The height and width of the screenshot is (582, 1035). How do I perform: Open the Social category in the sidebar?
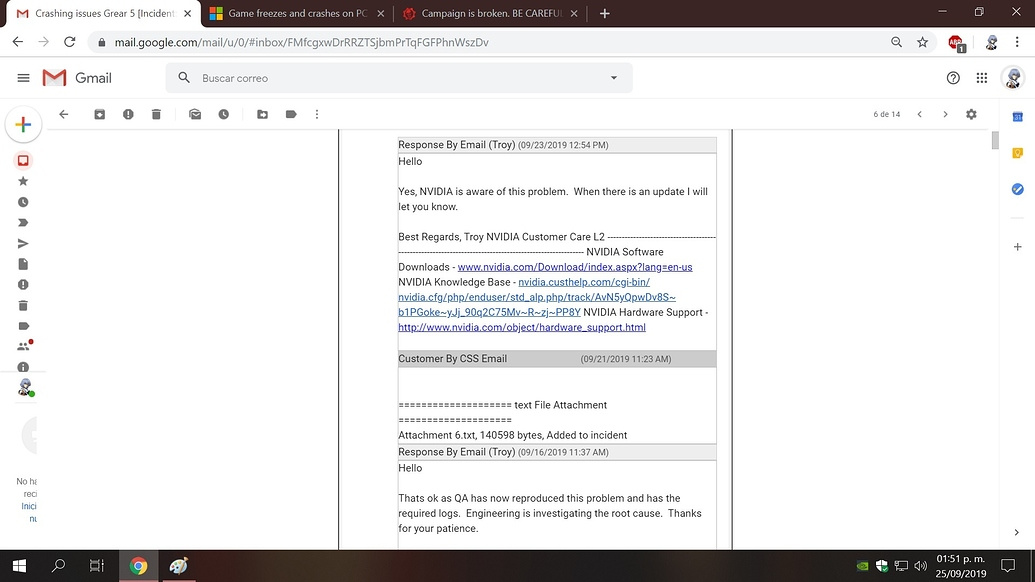[24, 346]
